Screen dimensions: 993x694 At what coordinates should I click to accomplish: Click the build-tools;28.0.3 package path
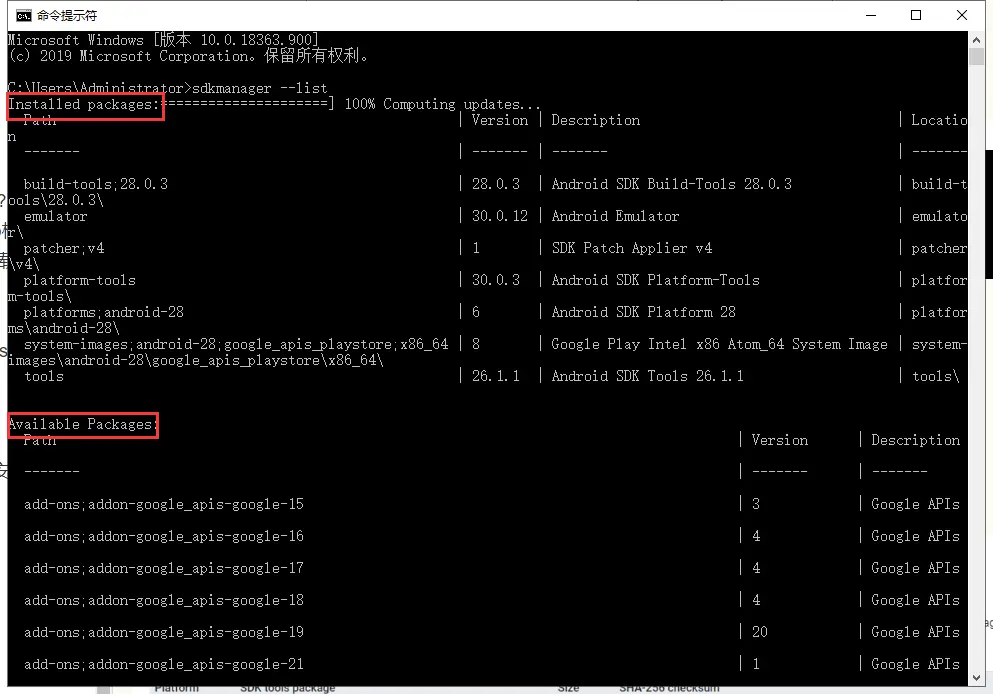click(x=96, y=184)
